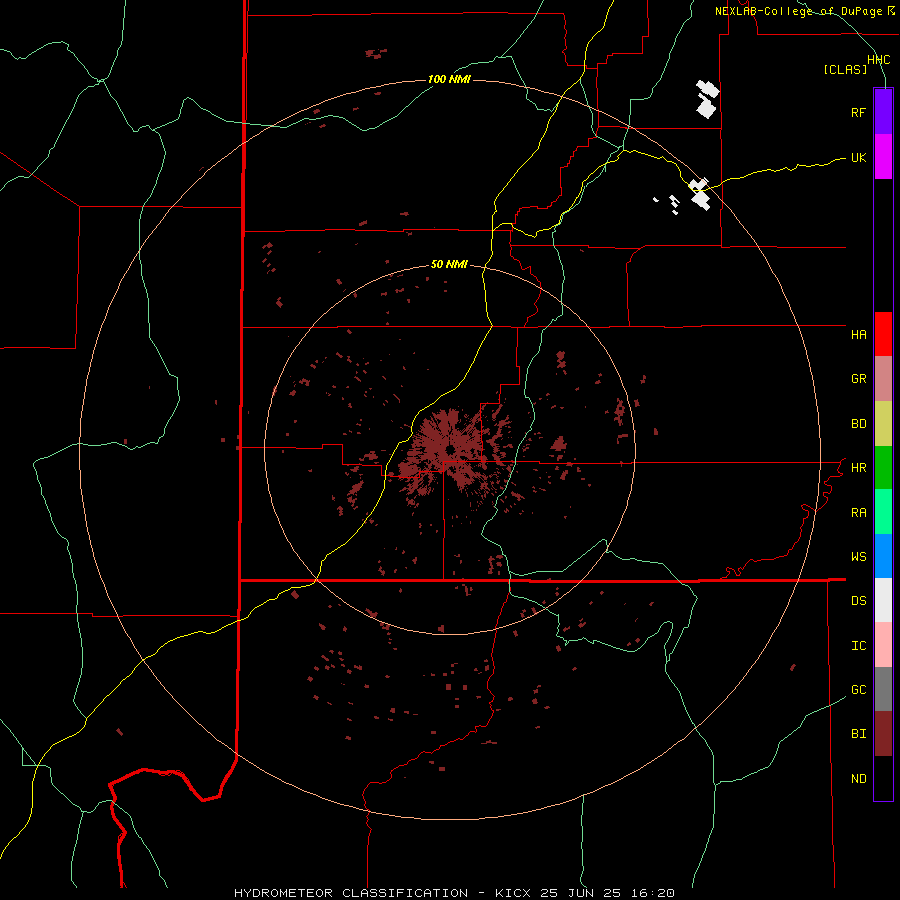Screen dimensions: 900x900
Task: Click the WS legend label
Action: pyautogui.click(x=858, y=557)
